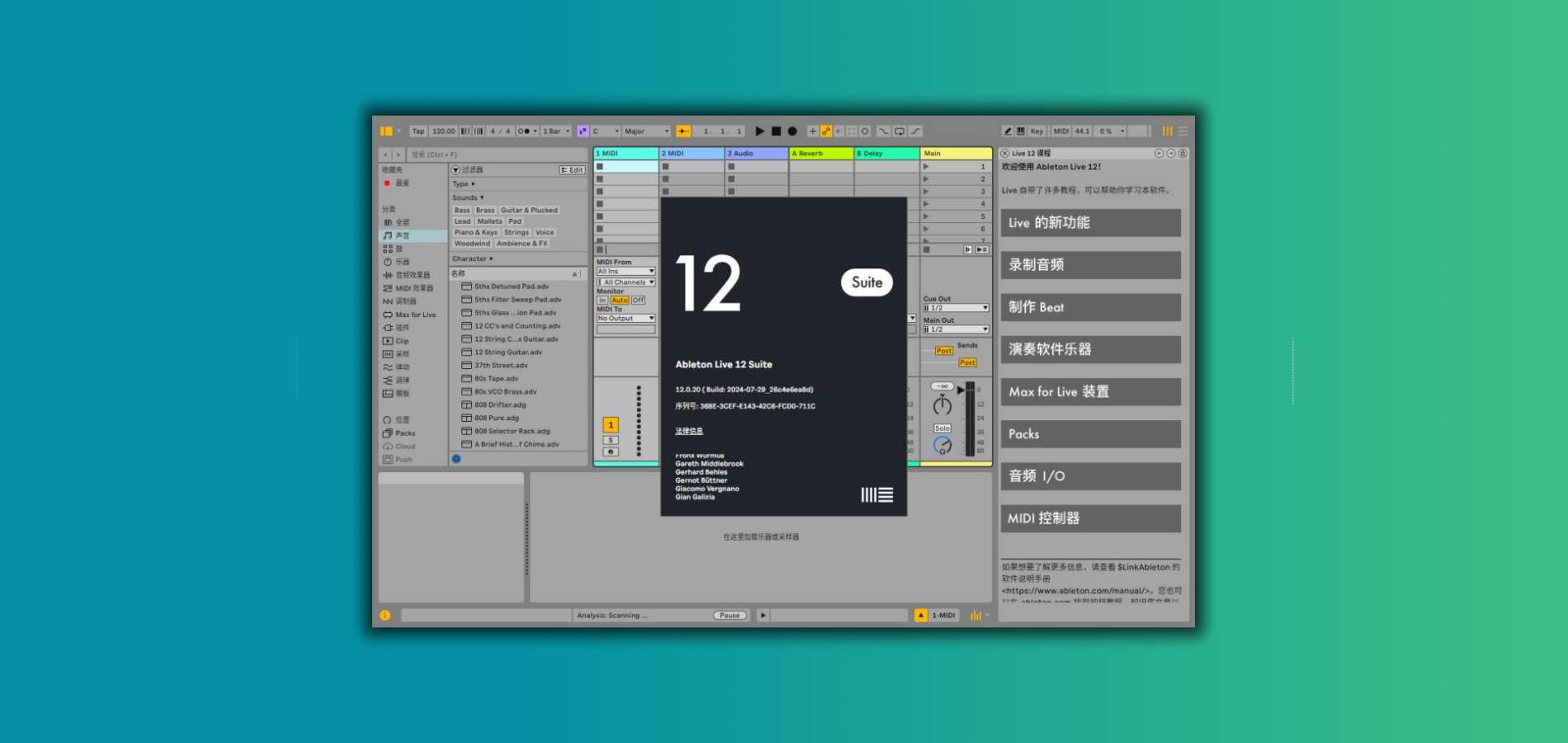Open the root note C dropdown
The height and width of the screenshot is (743, 1568).
click(x=606, y=131)
